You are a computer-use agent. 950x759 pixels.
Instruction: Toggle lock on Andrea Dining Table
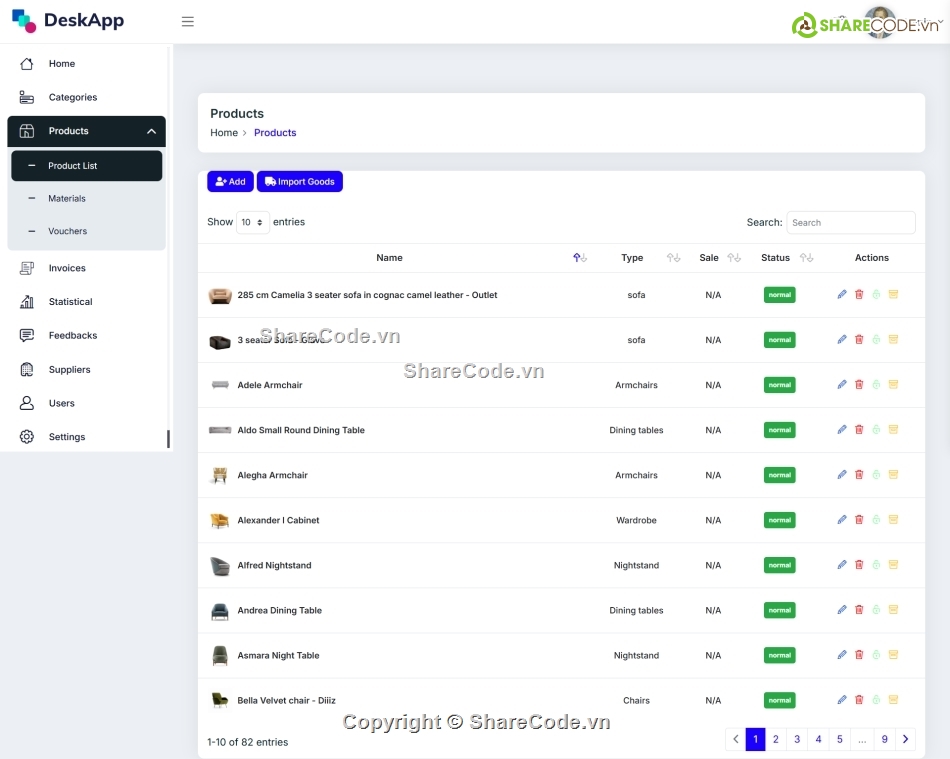point(876,609)
